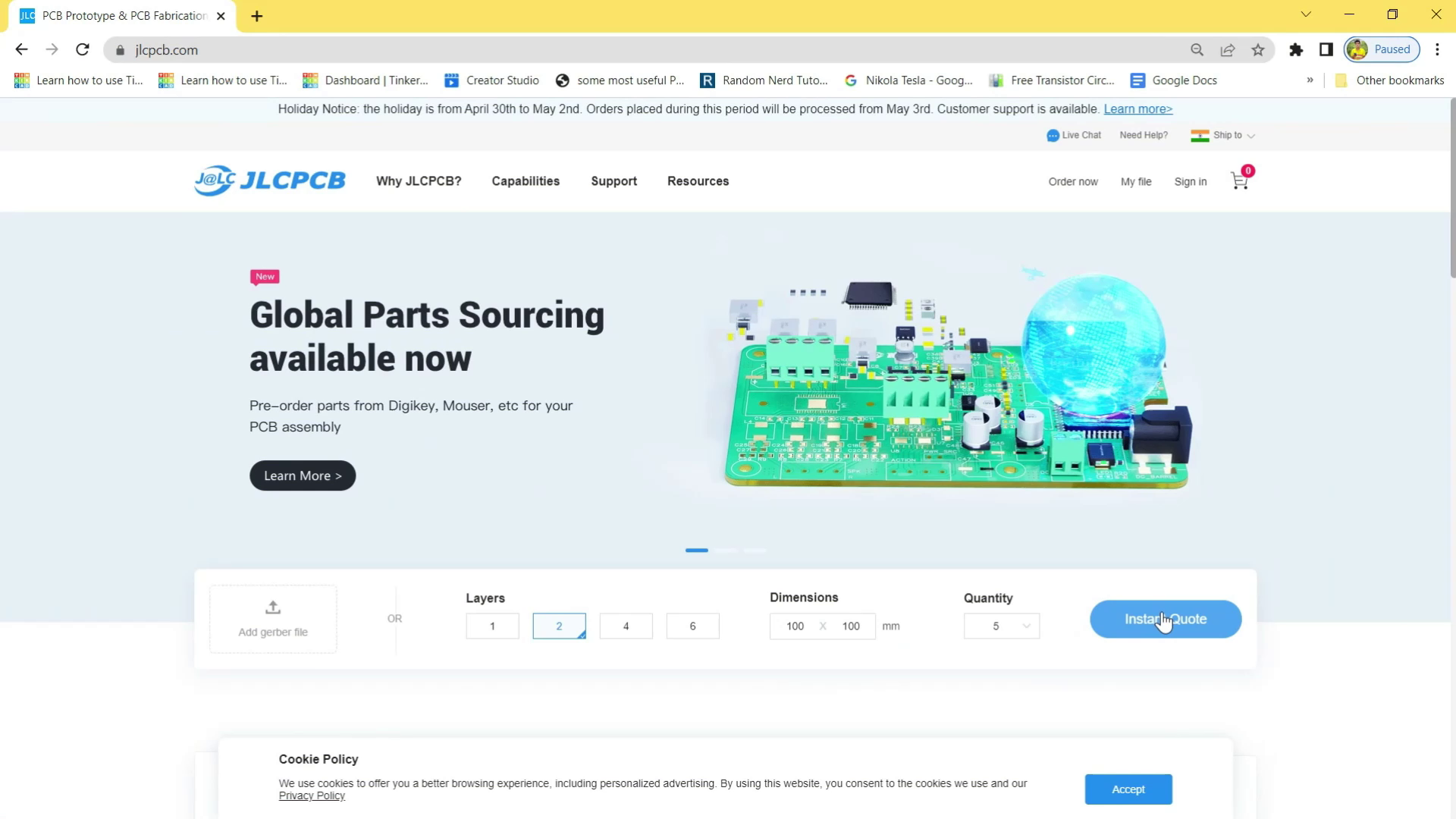Click the holiday notice Learn more> link
Screen dimensions: 1456x819
[x=1138, y=109]
